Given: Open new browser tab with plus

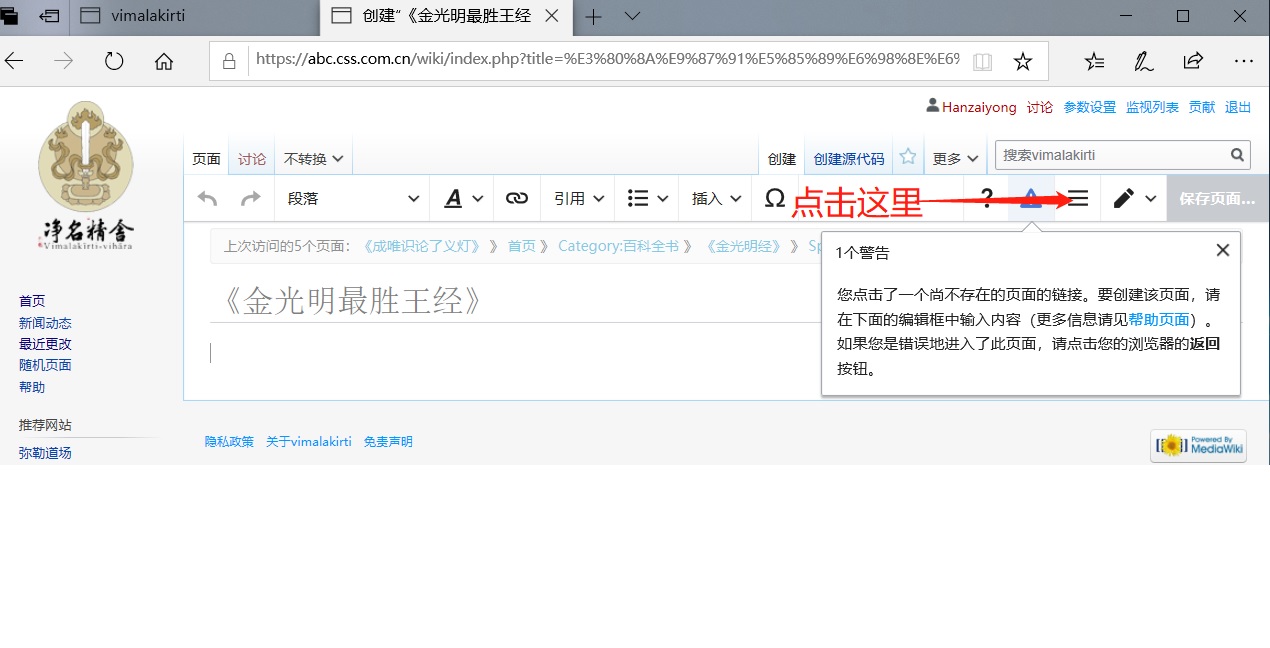Looking at the screenshot, I should coord(594,16).
